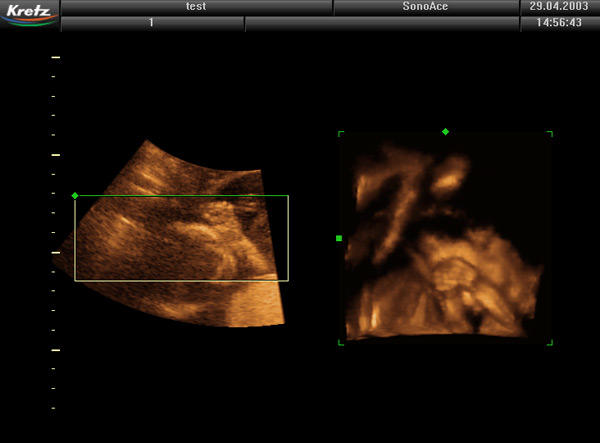Click the bottom-right green corner bracket of 3D view
Screen dimensions: 600x443
[550, 342]
